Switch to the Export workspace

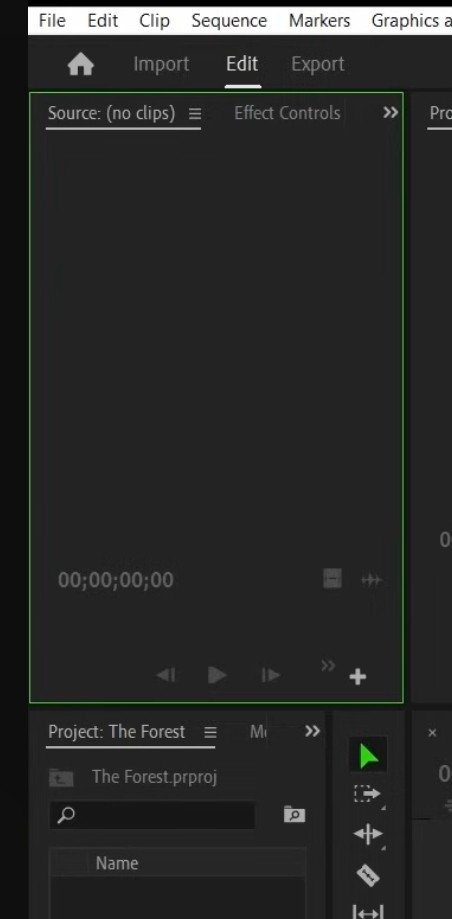point(318,64)
